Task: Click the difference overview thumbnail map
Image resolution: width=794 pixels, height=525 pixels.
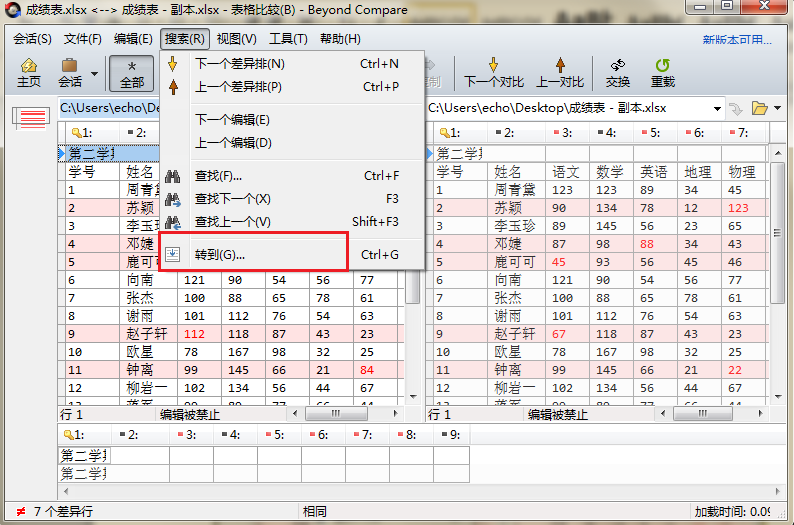Action: coord(31,117)
